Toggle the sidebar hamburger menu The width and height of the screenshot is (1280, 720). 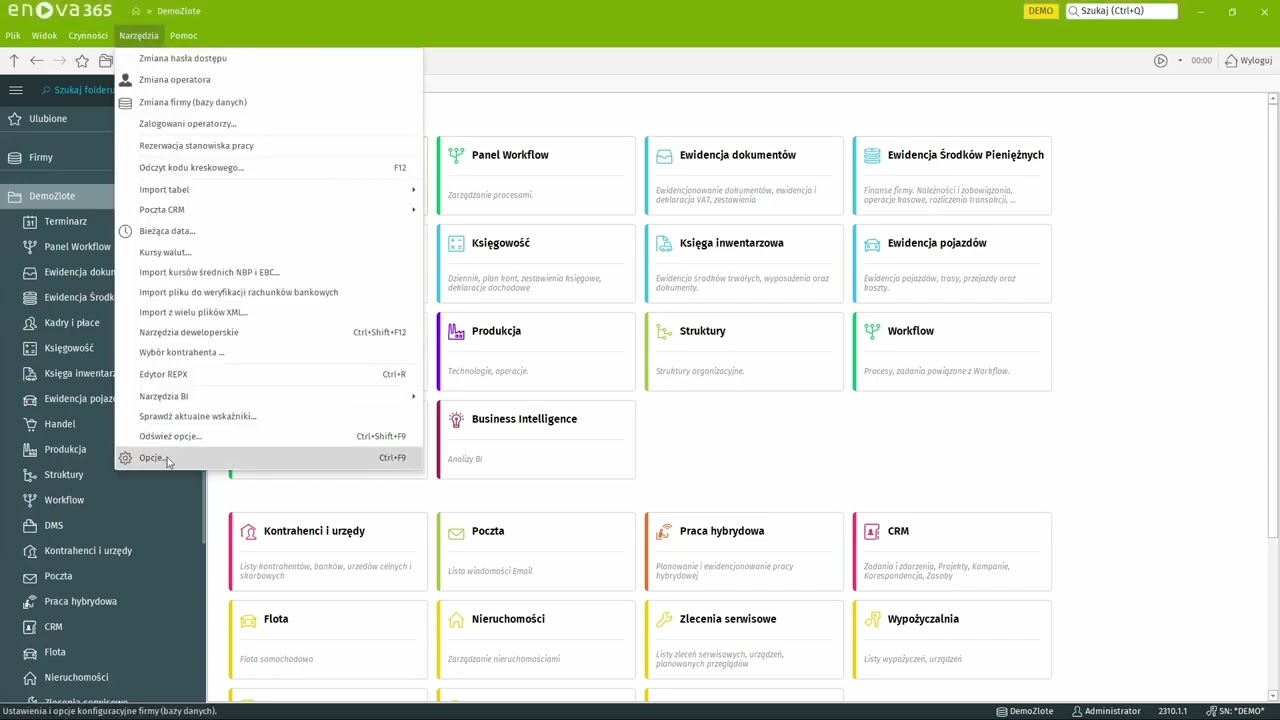(x=15, y=90)
